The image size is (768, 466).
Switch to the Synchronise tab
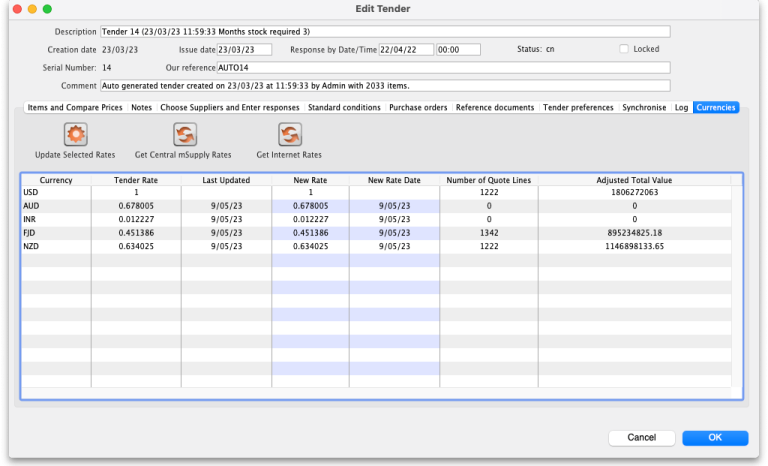click(x=644, y=107)
